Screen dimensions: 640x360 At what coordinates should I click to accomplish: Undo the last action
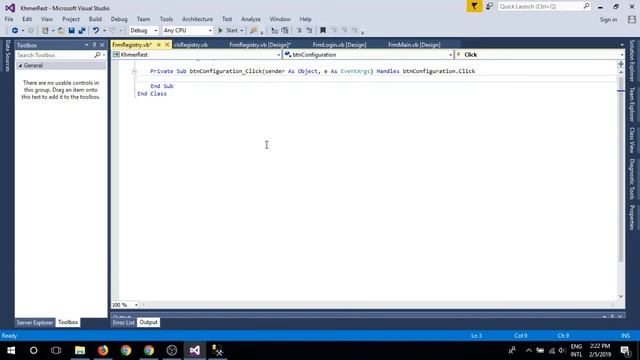coord(96,31)
